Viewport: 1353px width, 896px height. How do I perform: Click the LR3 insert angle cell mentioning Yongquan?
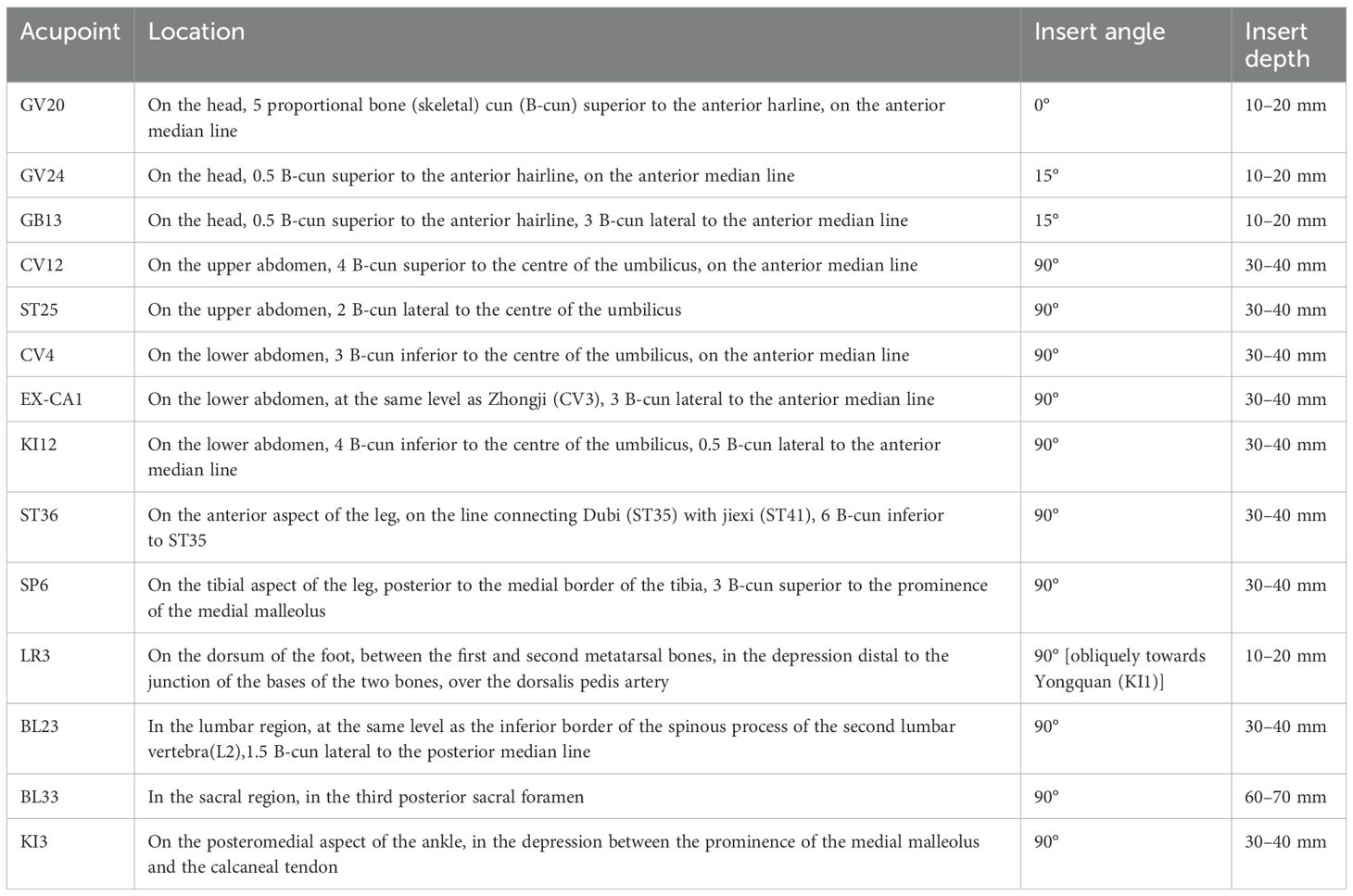1119,668
